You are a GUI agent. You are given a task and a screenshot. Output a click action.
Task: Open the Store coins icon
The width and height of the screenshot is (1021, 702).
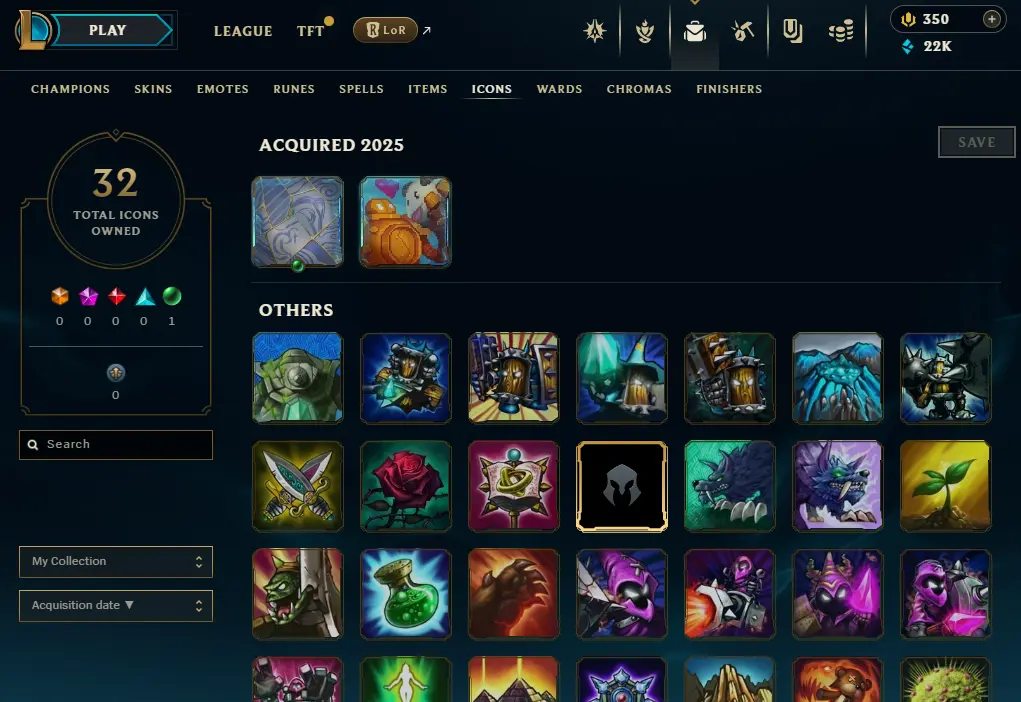coord(841,31)
